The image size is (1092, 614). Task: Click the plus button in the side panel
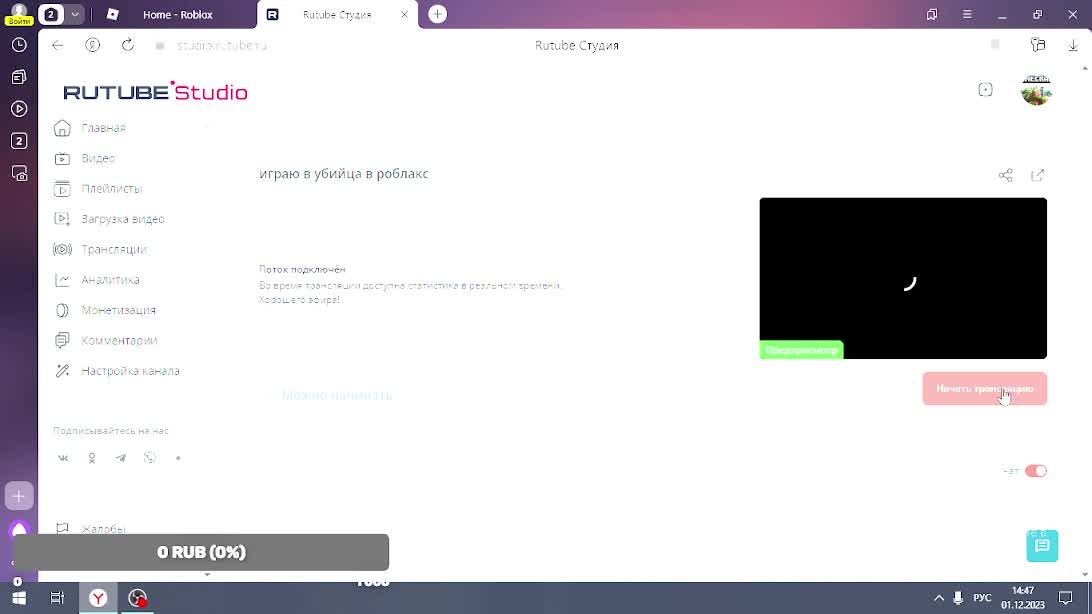click(x=19, y=496)
